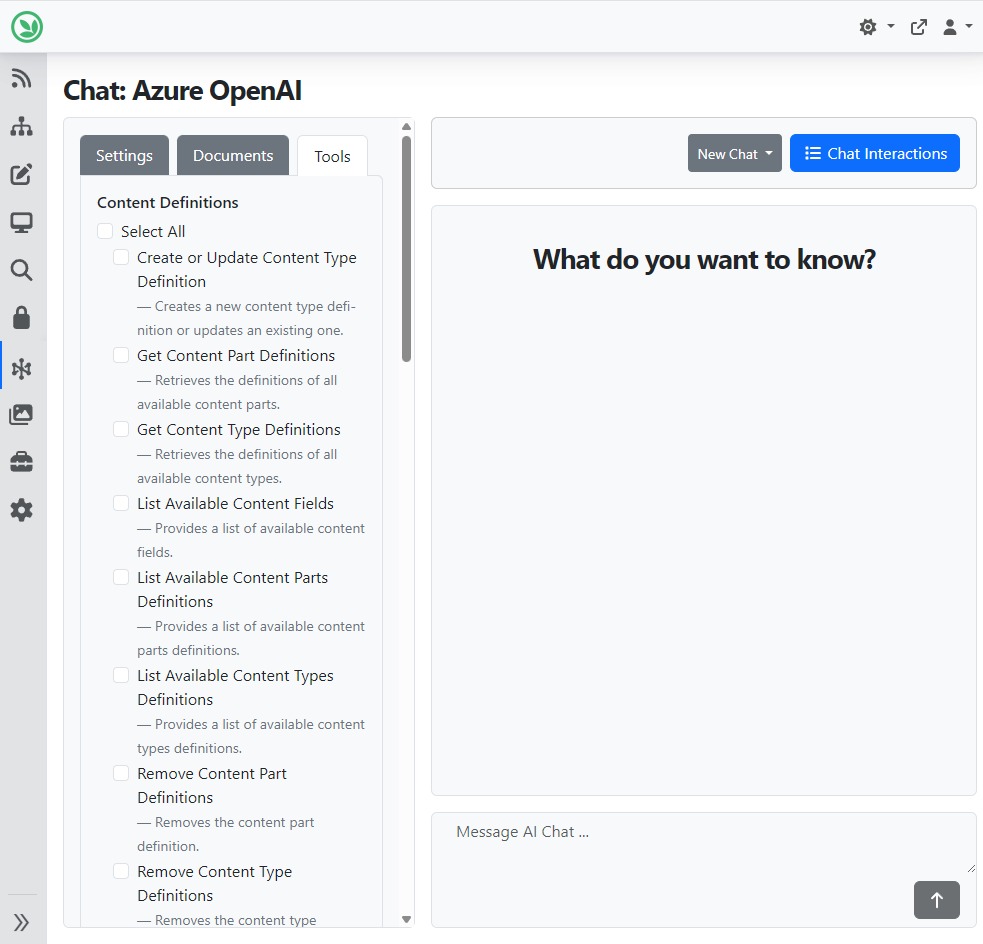Click the message box resize handle

[x=971, y=868]
